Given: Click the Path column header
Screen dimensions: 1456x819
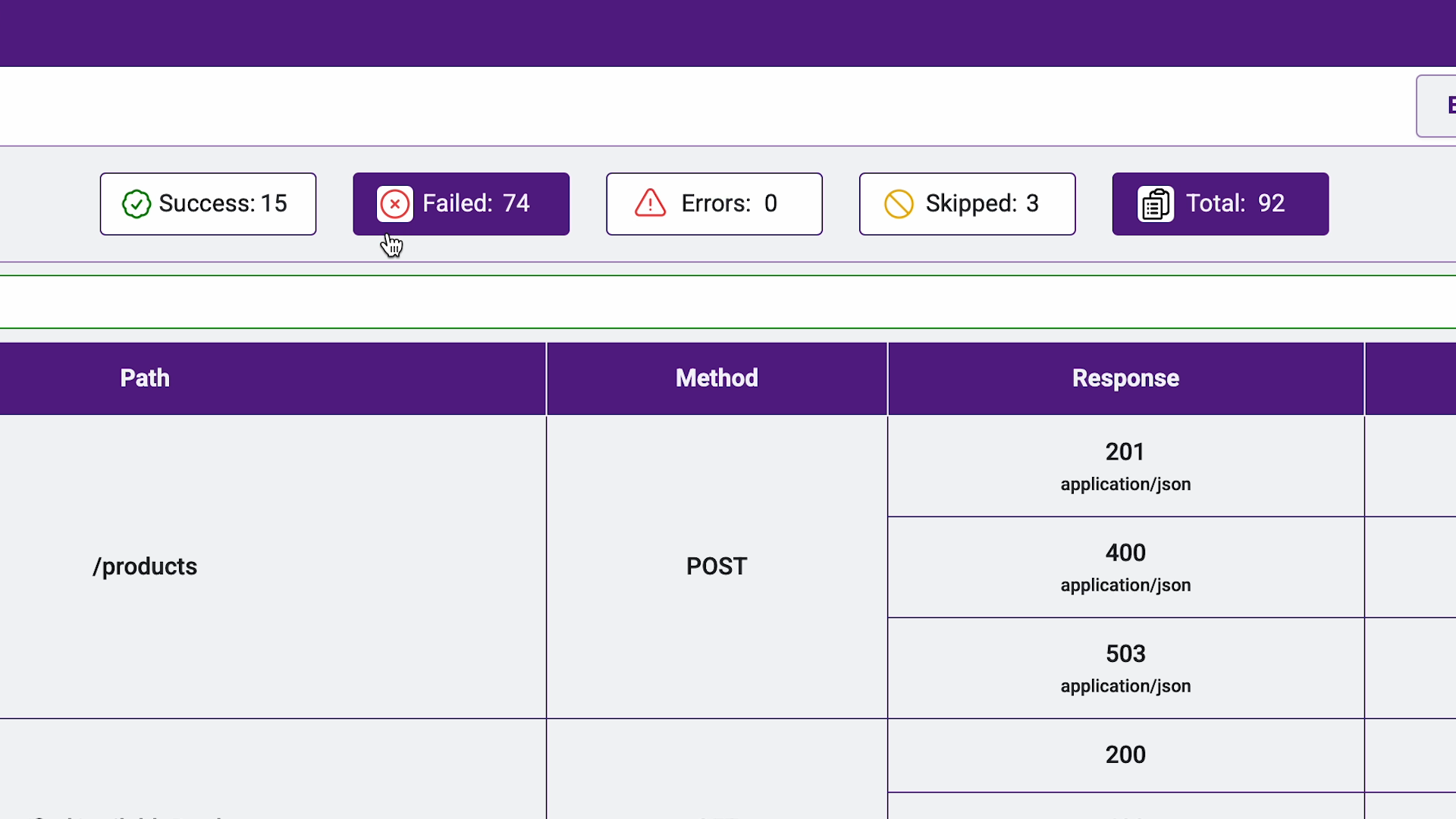Looking at the screenshot, I should click(145, 378).
